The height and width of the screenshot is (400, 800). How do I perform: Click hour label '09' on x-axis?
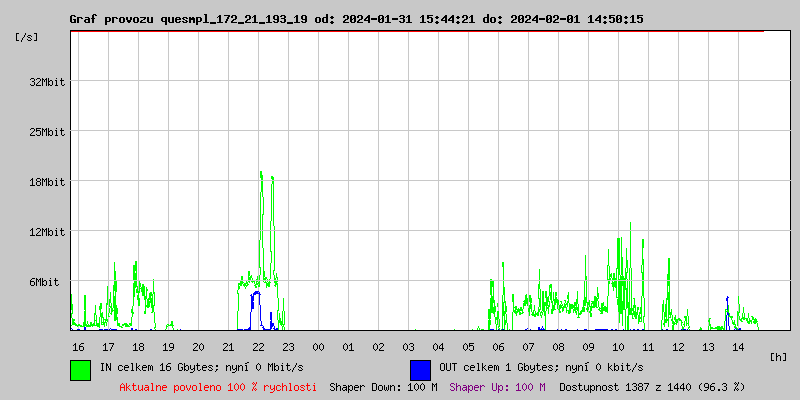[x=588, y=347]
